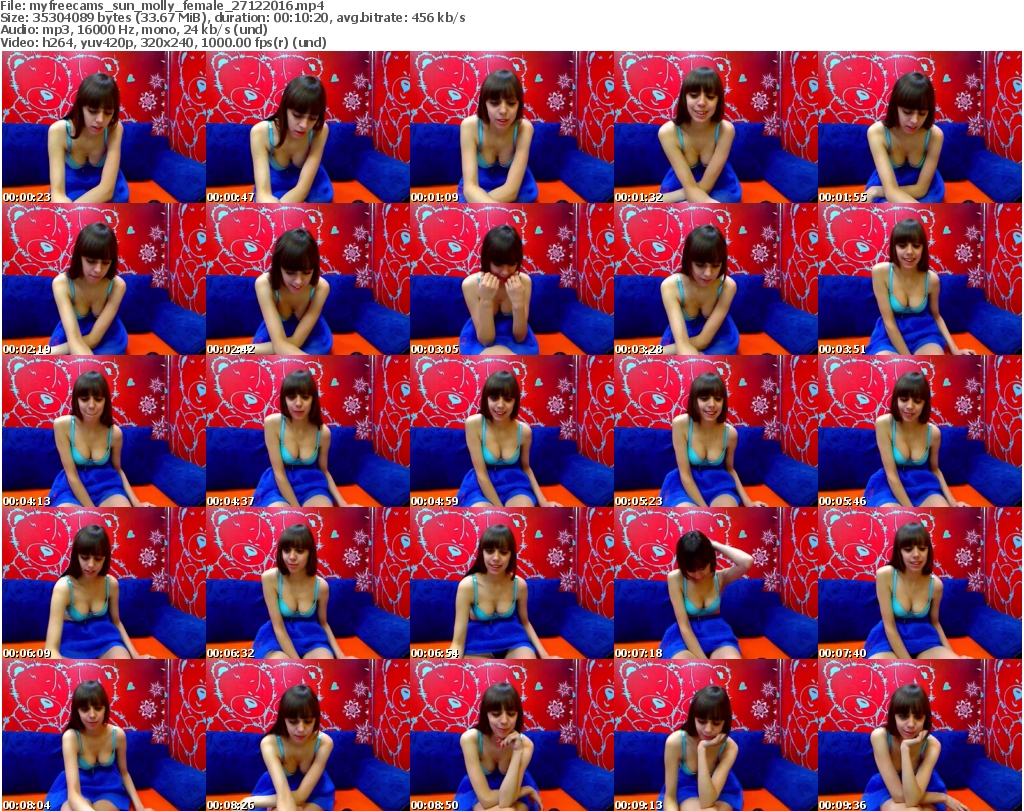Select the thumbnail timestamped 00:00:47
The width and height of the screenshot is (1024, 811).
308,127
